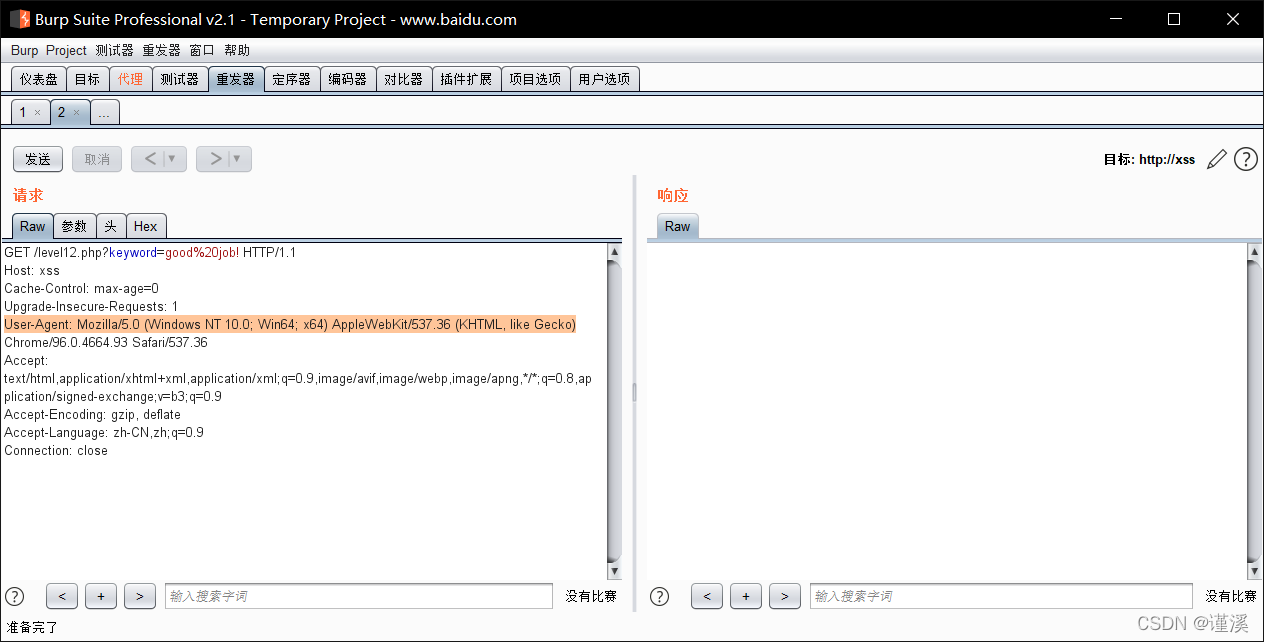Select response Raw tab
The width and height of the screenshot is (1264, 642).
(677, 226)
